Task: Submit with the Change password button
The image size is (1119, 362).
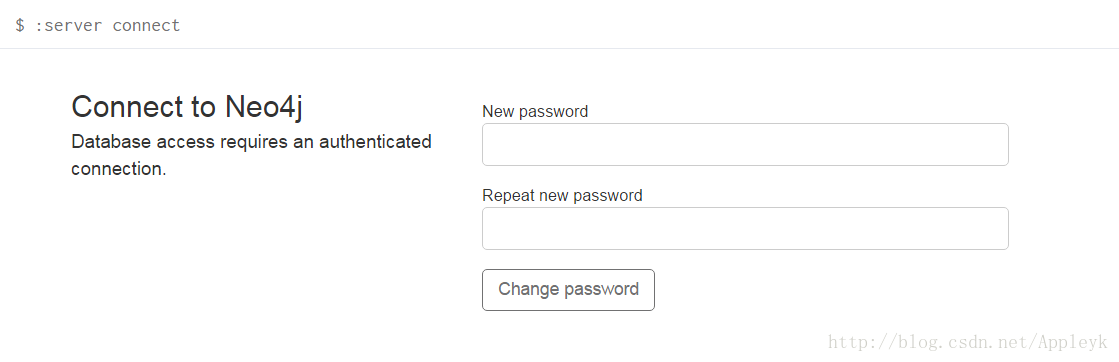Action: click(x=568, y=290)
